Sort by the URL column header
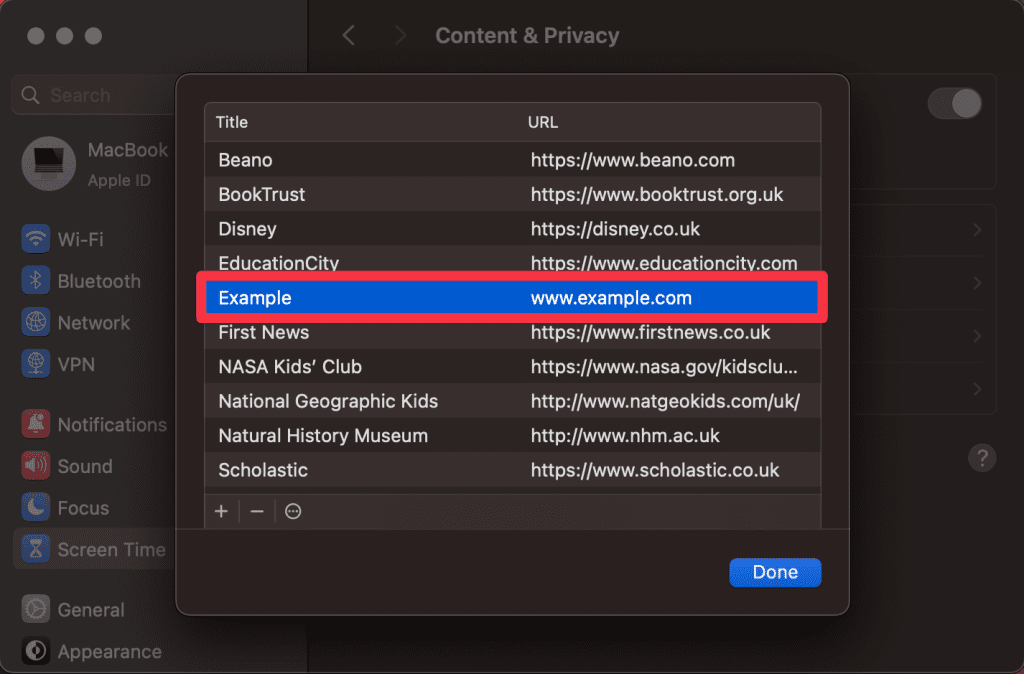 pyautogui.click(x=543, y=122)
